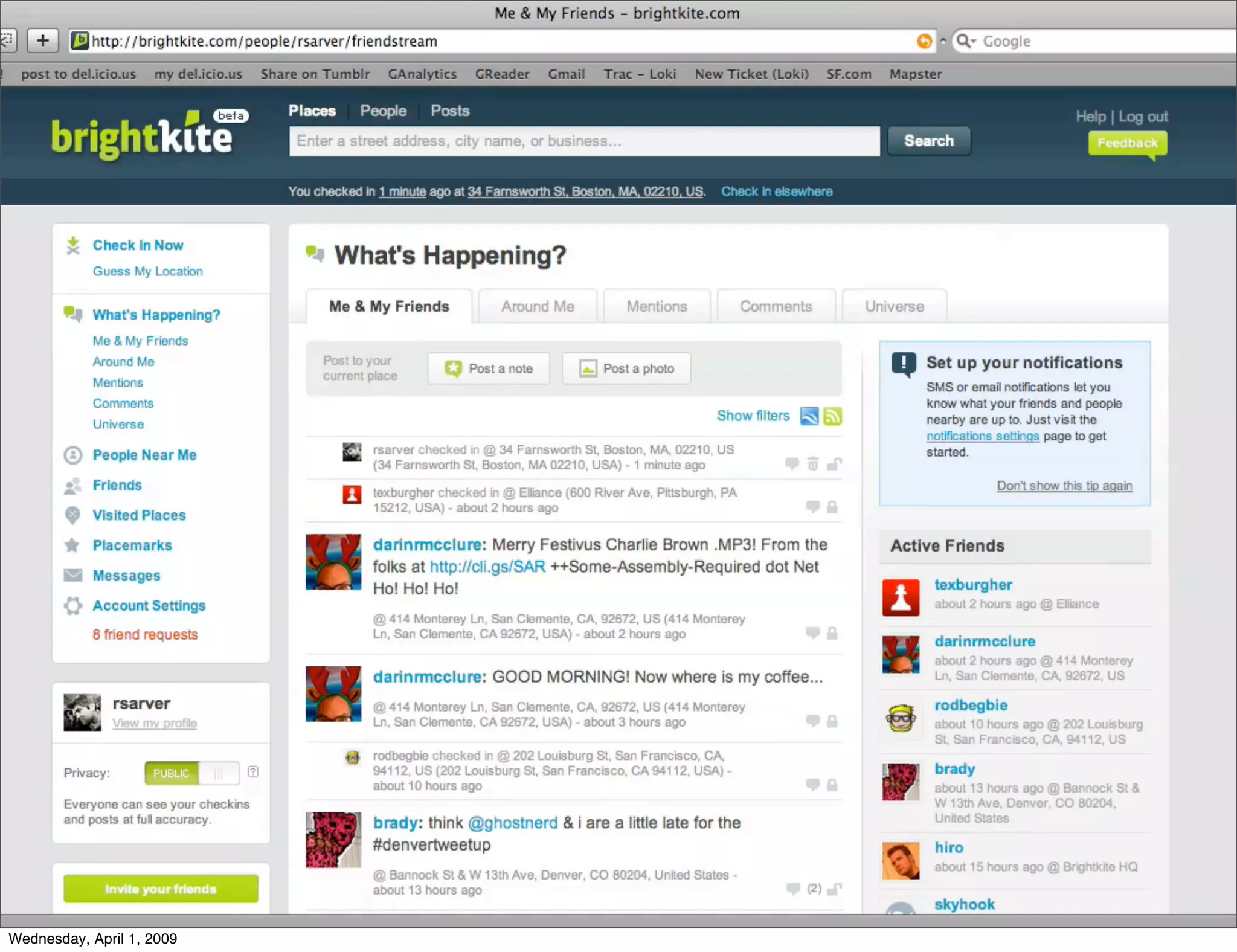Open the http://cli.gs/SAR link
1237x952 pixels.
487,567
